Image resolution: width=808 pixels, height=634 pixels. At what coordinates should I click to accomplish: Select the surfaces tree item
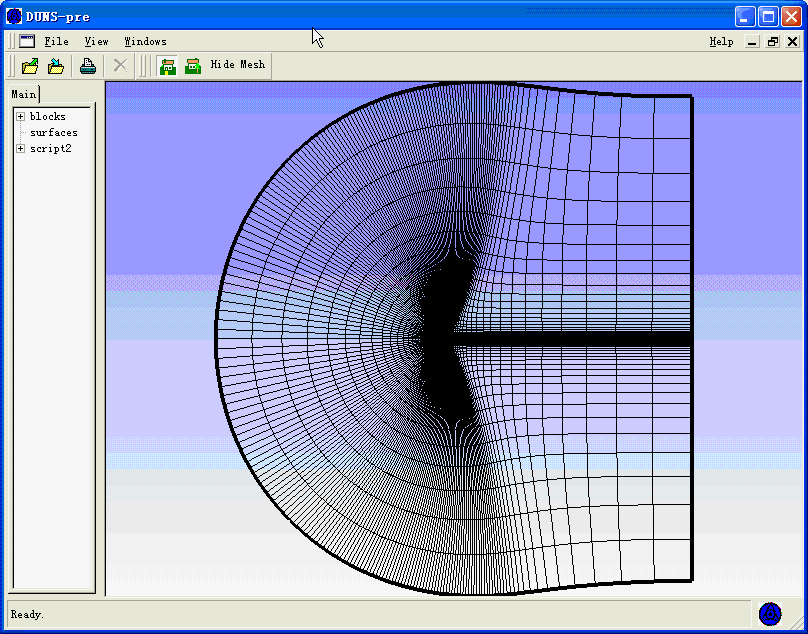click(x=53, y=133)
